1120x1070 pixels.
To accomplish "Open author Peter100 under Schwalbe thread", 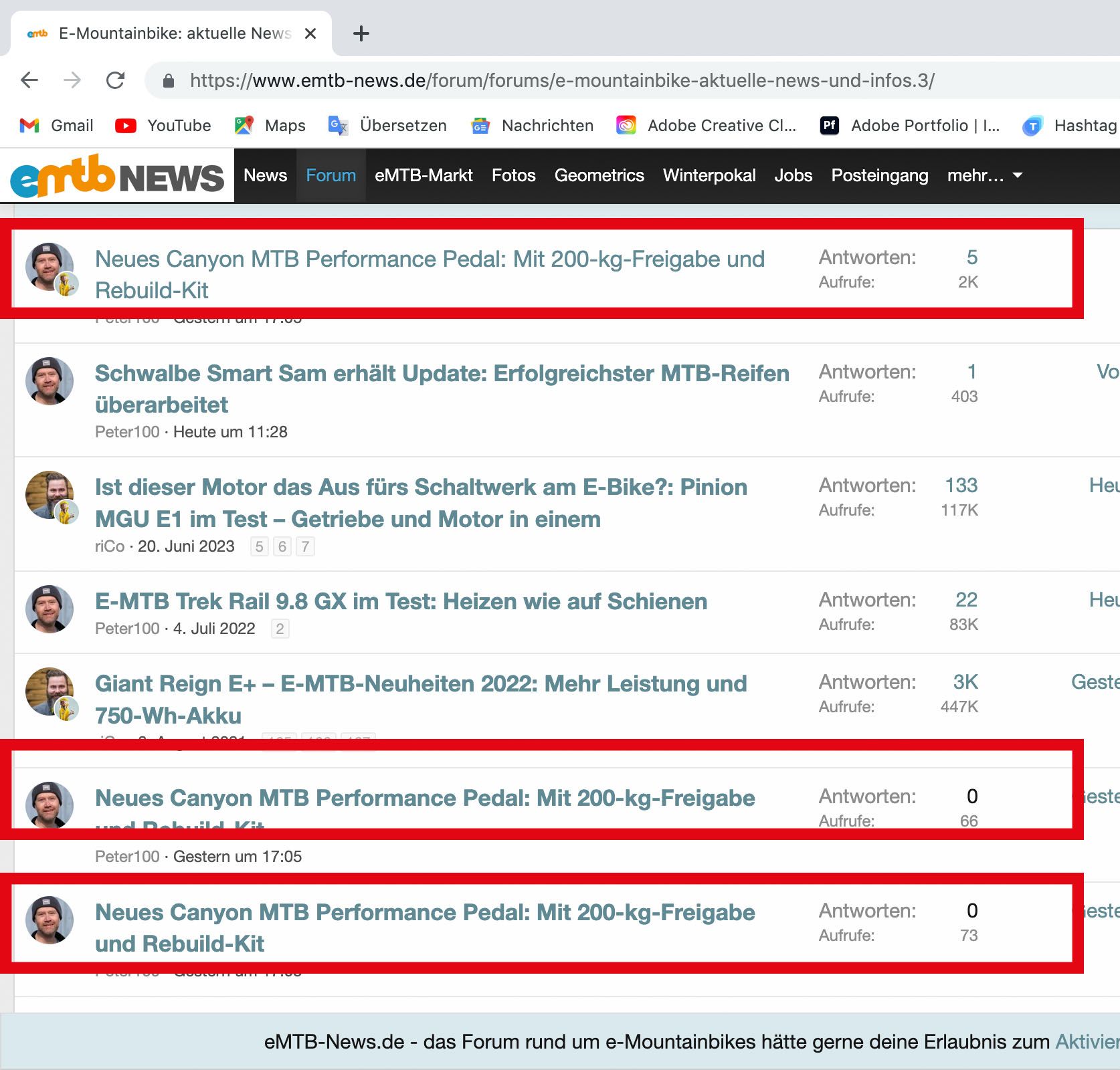I will pos(127,432).
